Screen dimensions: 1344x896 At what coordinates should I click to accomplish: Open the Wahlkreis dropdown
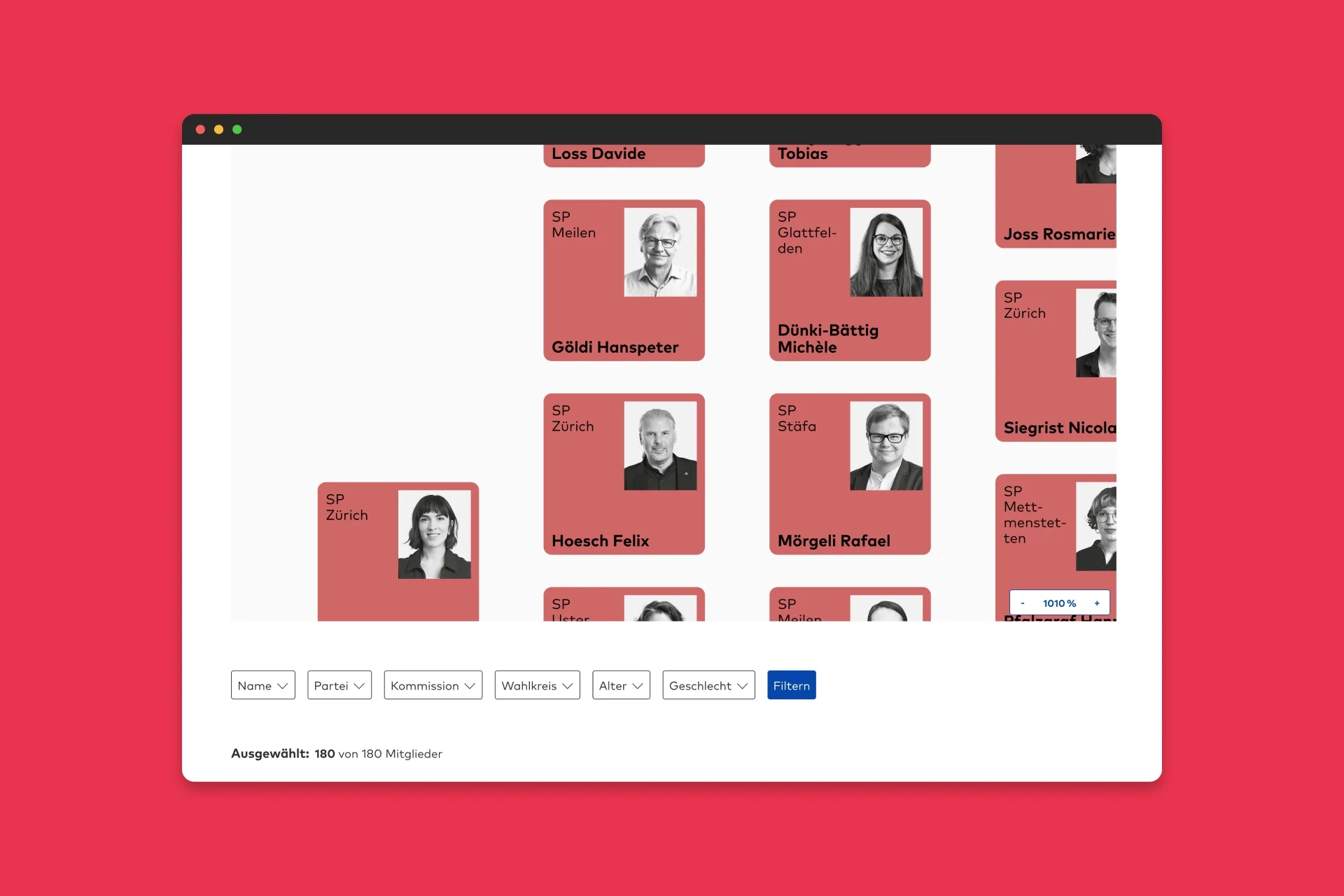(x=536, y=685)
